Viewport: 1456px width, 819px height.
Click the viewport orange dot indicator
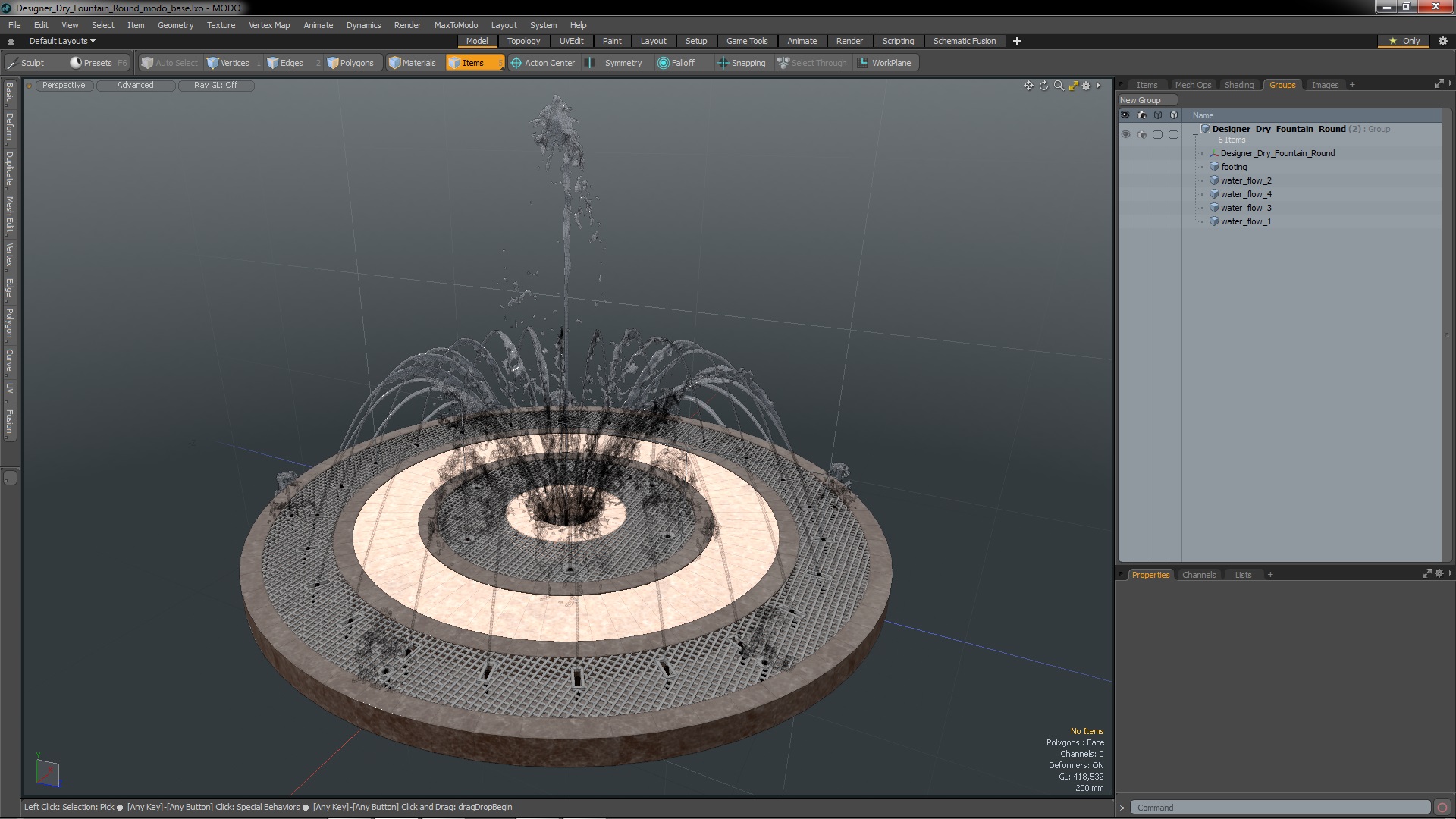tap(29, 86)
